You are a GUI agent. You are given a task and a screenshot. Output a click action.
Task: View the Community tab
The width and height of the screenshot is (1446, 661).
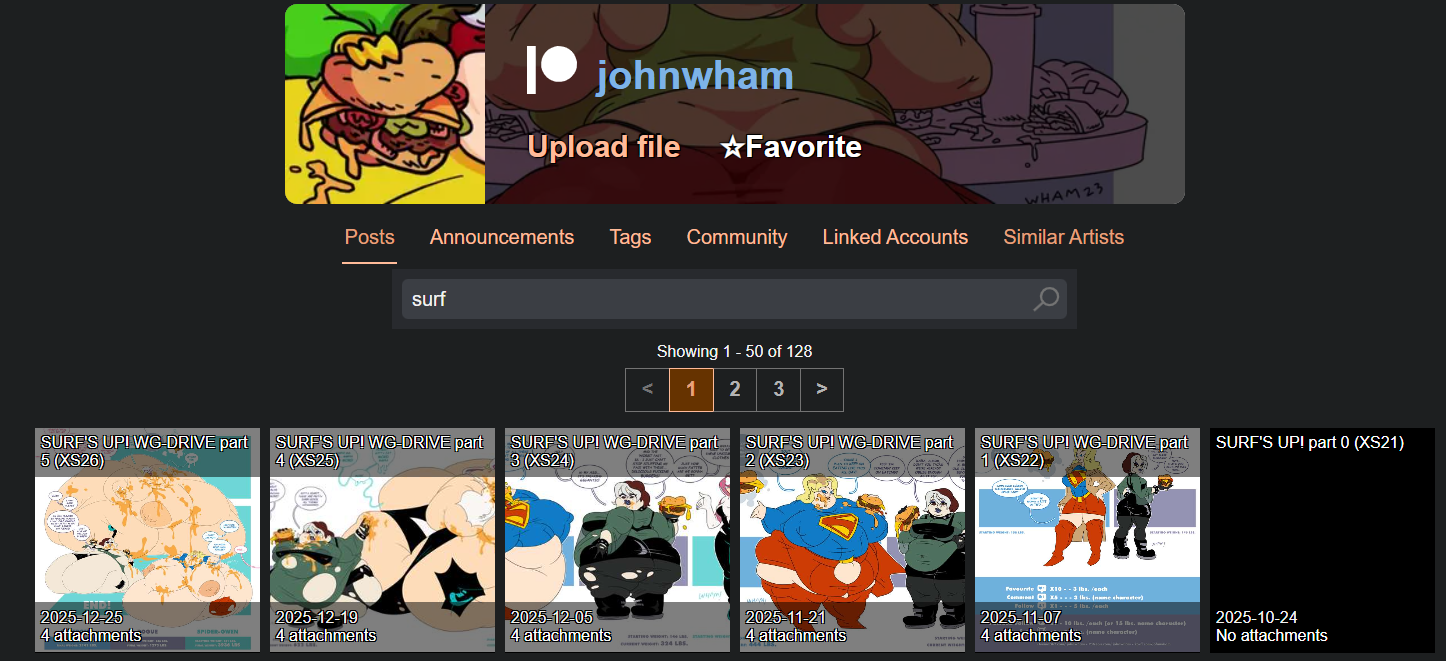pyautogui.click(x=736, y=237)
